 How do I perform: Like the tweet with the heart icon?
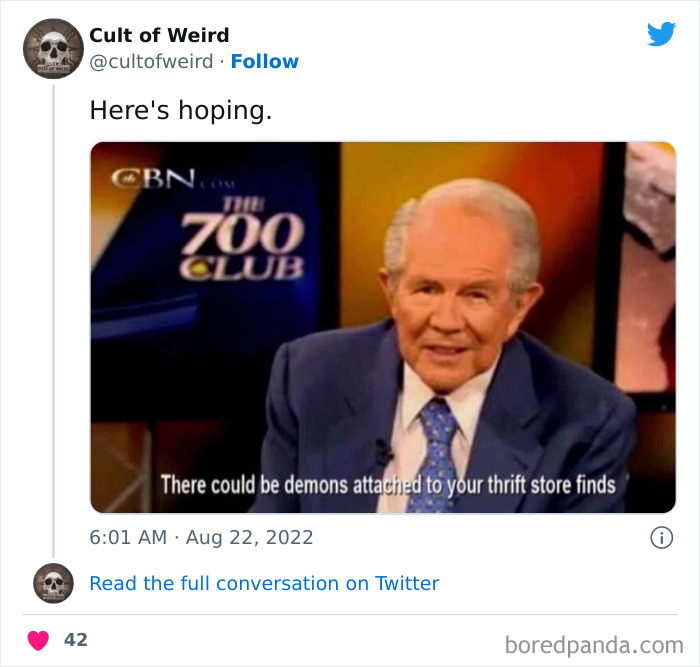click(38, 639)
